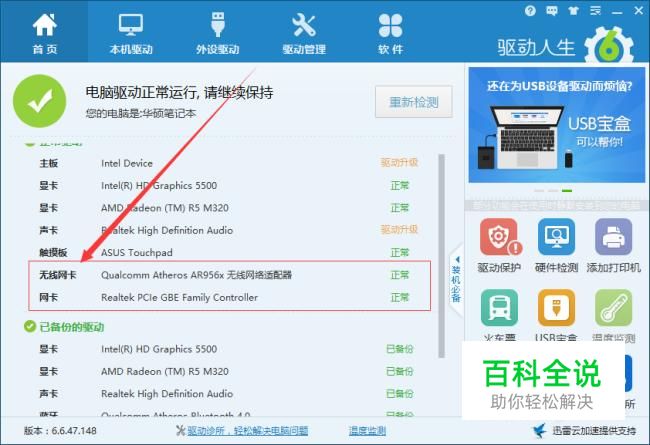Close the 驱动人生 window
The height and width of the screenshot is (445, 650).
pyautogui.click(x=639, y=10)
